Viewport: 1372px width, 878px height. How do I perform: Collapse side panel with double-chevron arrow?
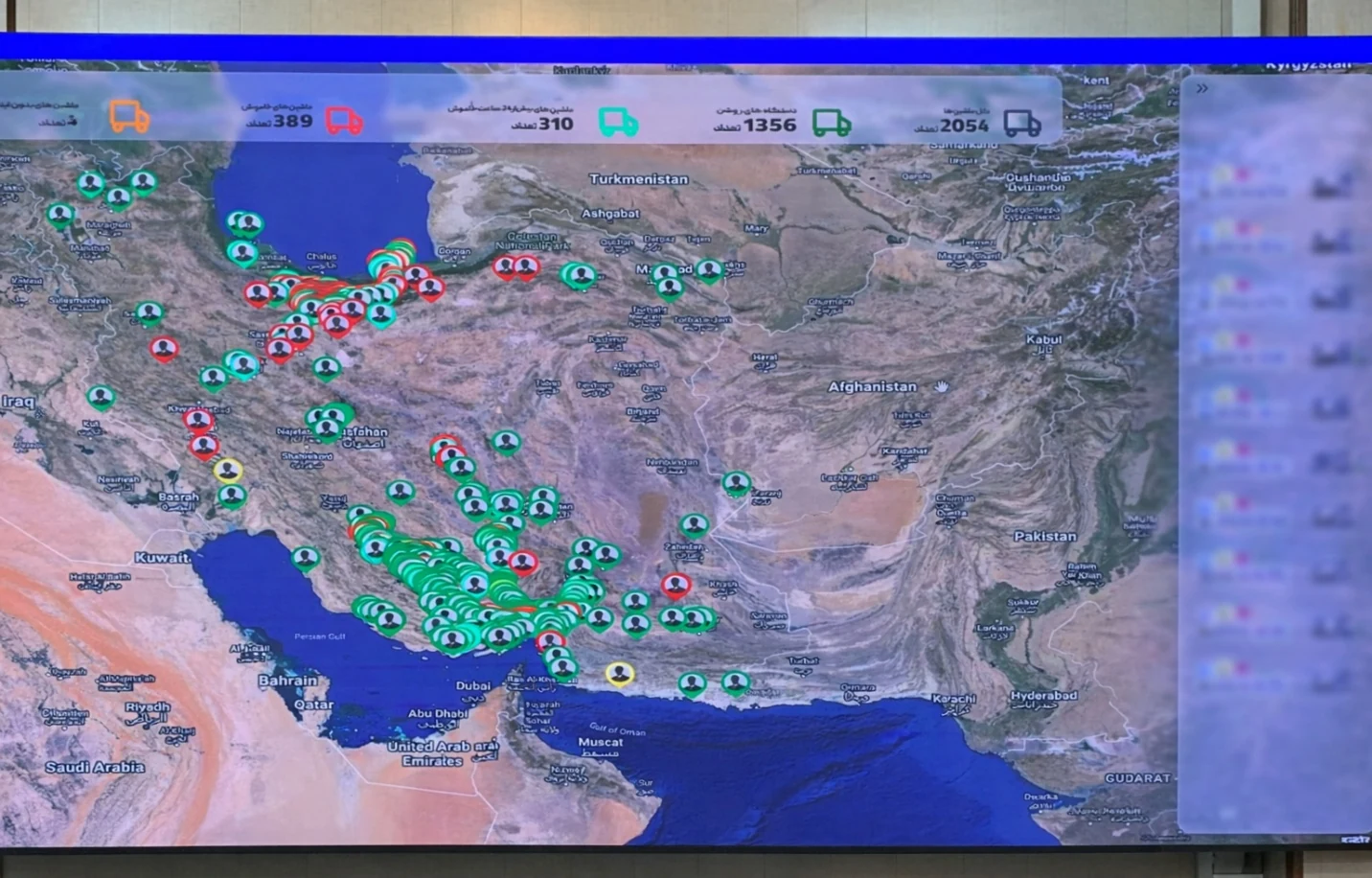tap(1201, 88)
